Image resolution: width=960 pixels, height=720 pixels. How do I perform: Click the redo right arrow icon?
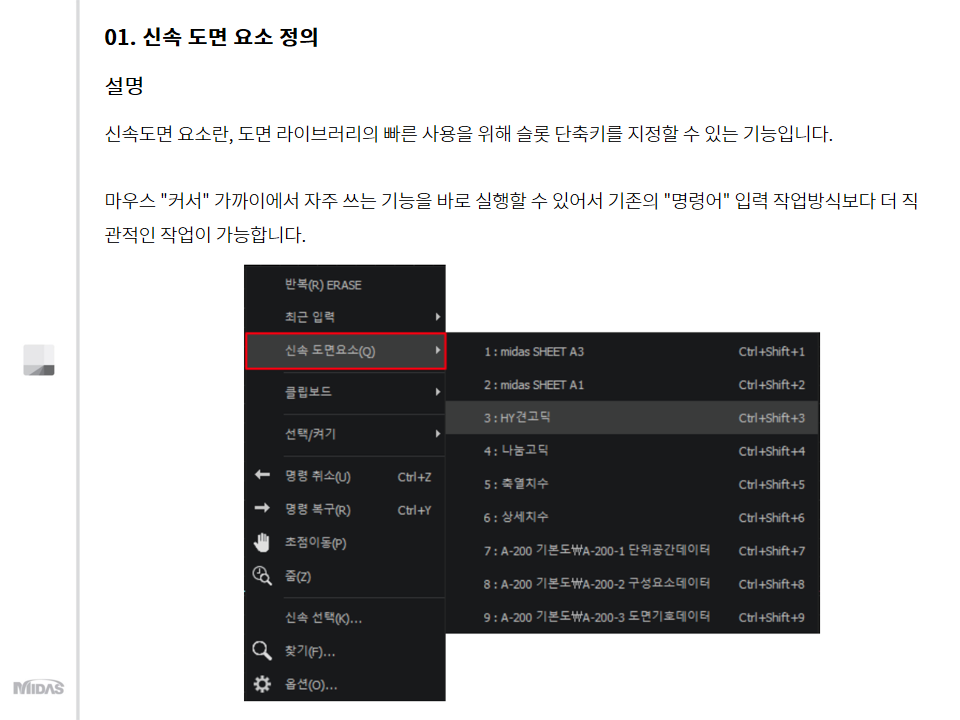click(263, 509)
